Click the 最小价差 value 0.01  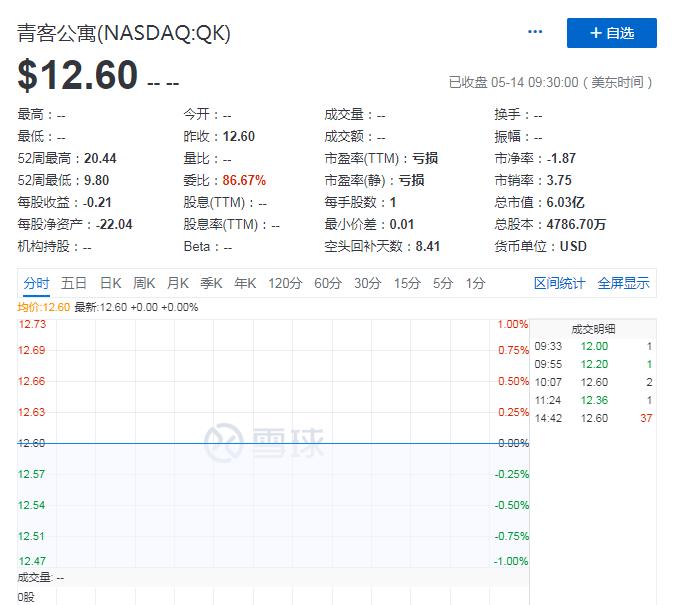[402, 224]
